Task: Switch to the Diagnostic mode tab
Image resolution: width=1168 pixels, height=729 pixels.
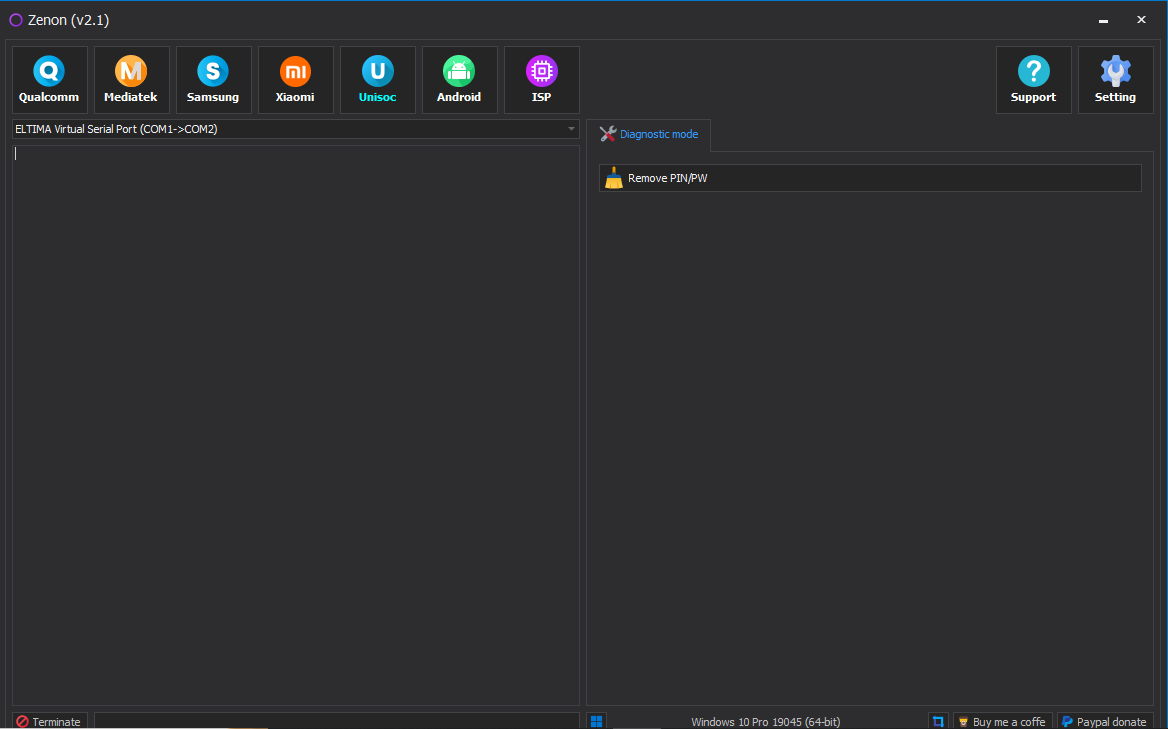Action: pyautogui.click(x=649, y=134)
